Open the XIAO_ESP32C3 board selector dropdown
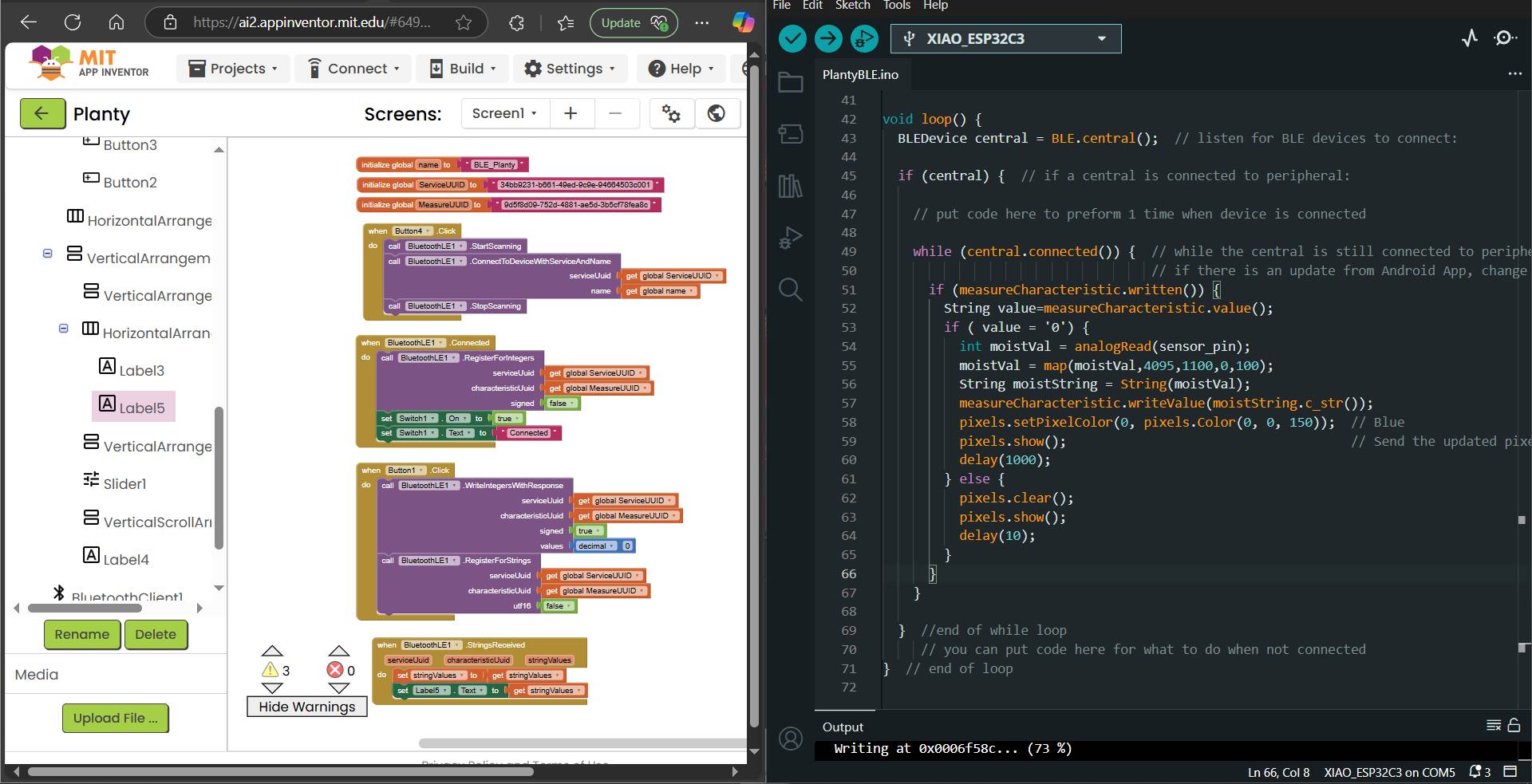 (x=1005, y=38)
